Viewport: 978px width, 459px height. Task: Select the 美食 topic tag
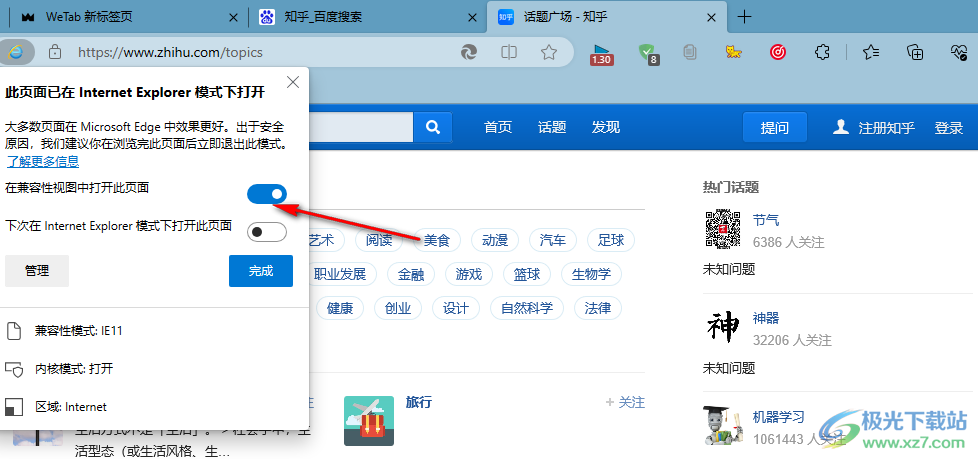[437, 240]
